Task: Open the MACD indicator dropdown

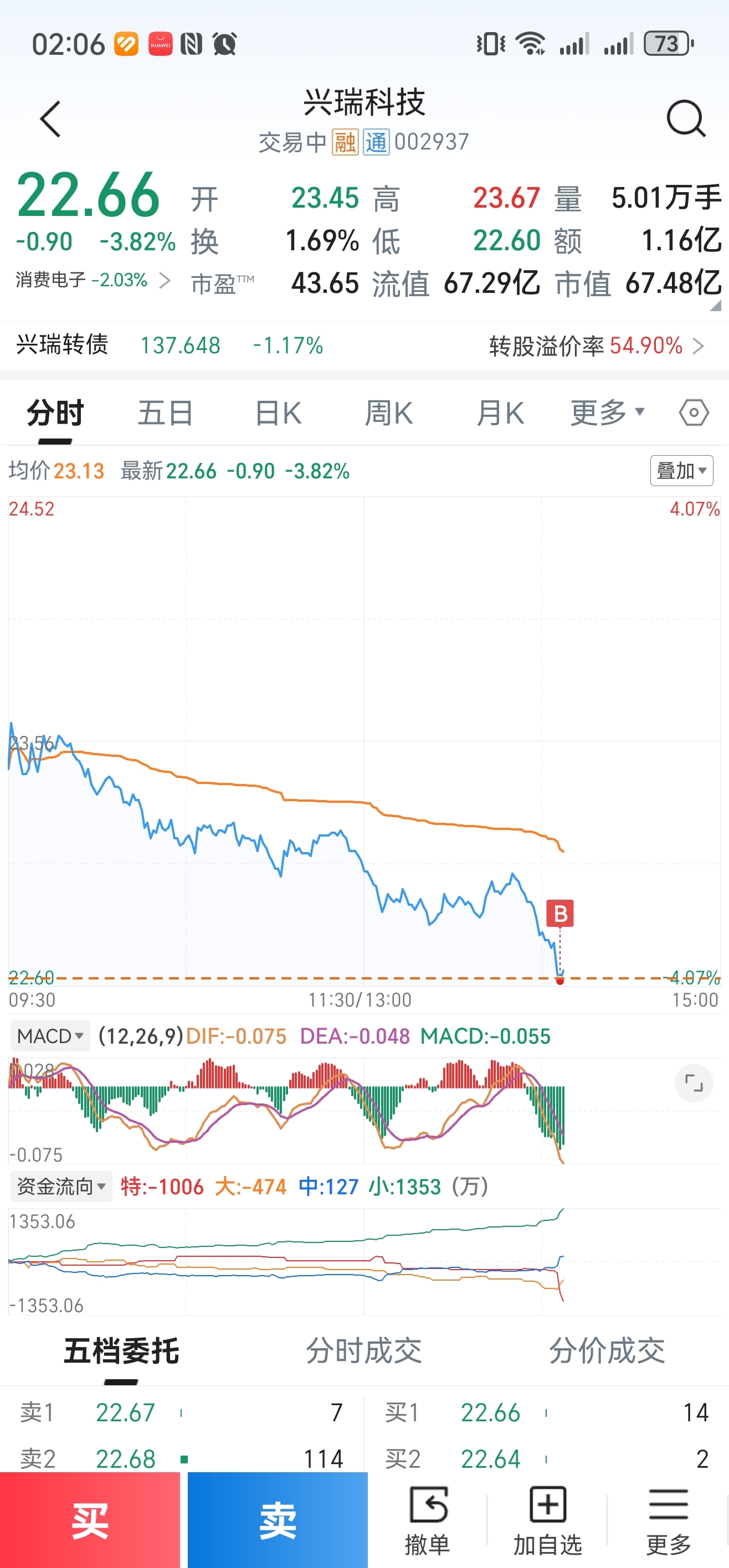Action: 50,1036
